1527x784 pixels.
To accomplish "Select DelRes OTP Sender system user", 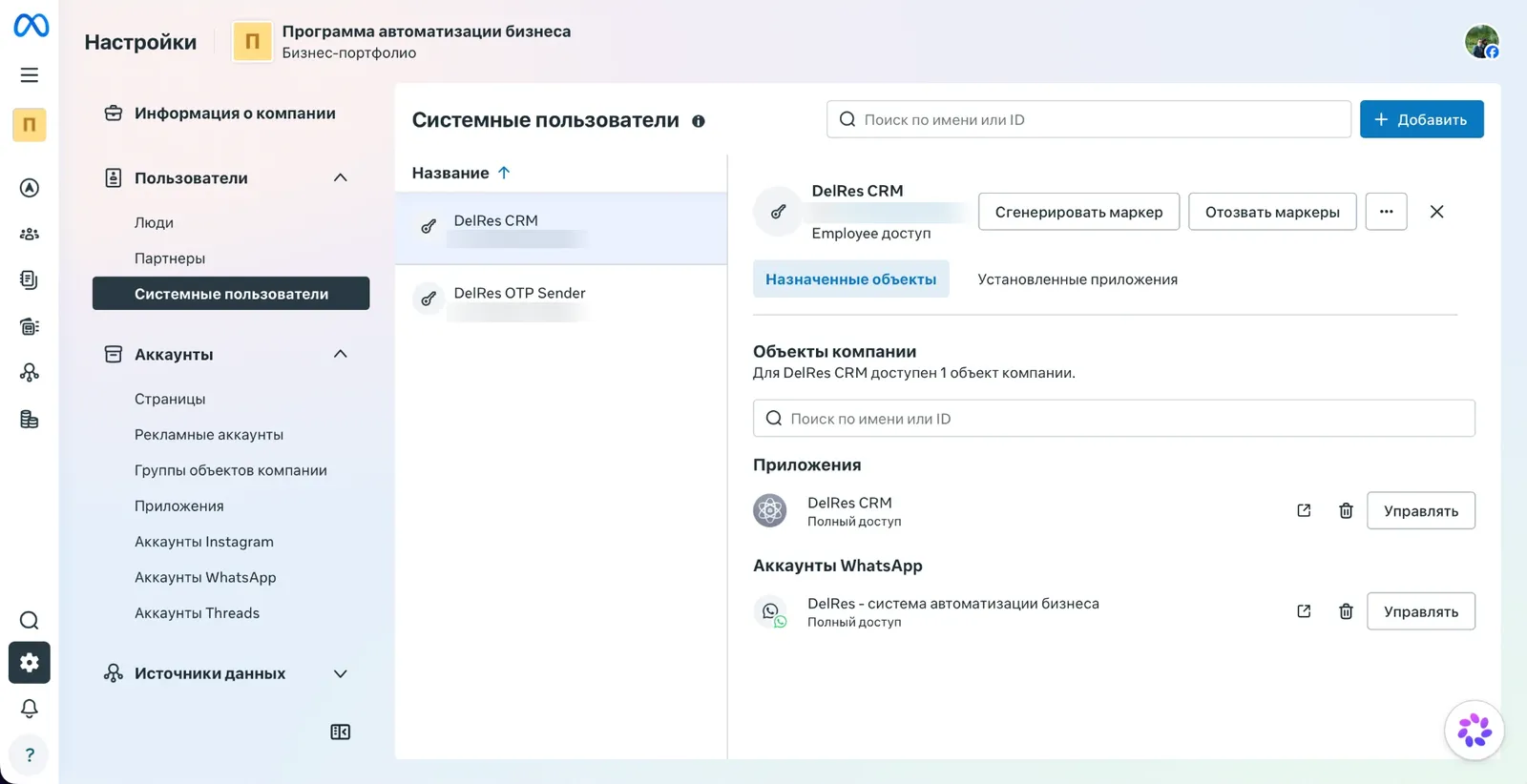I will coord(561,300).
